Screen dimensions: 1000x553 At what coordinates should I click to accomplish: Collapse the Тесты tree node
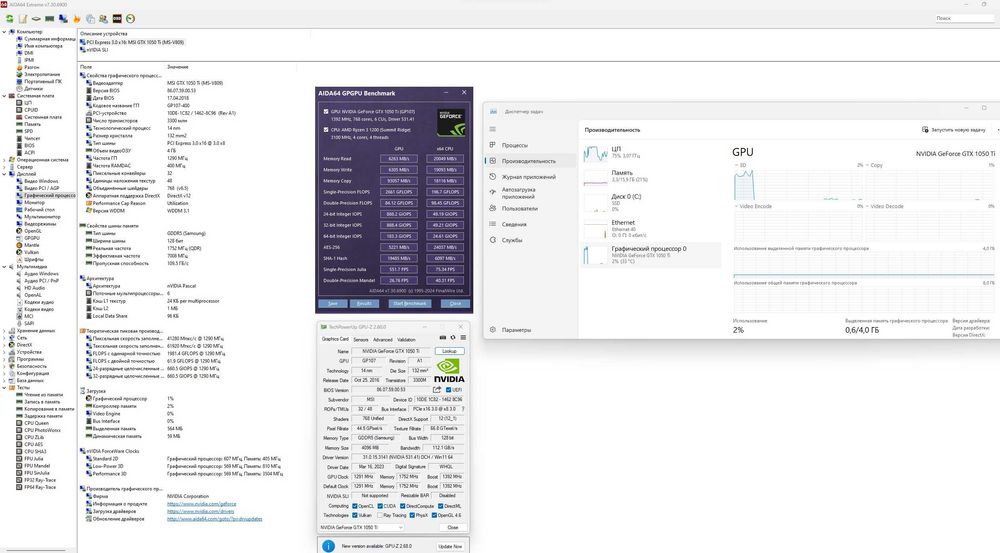coord(4,387)
